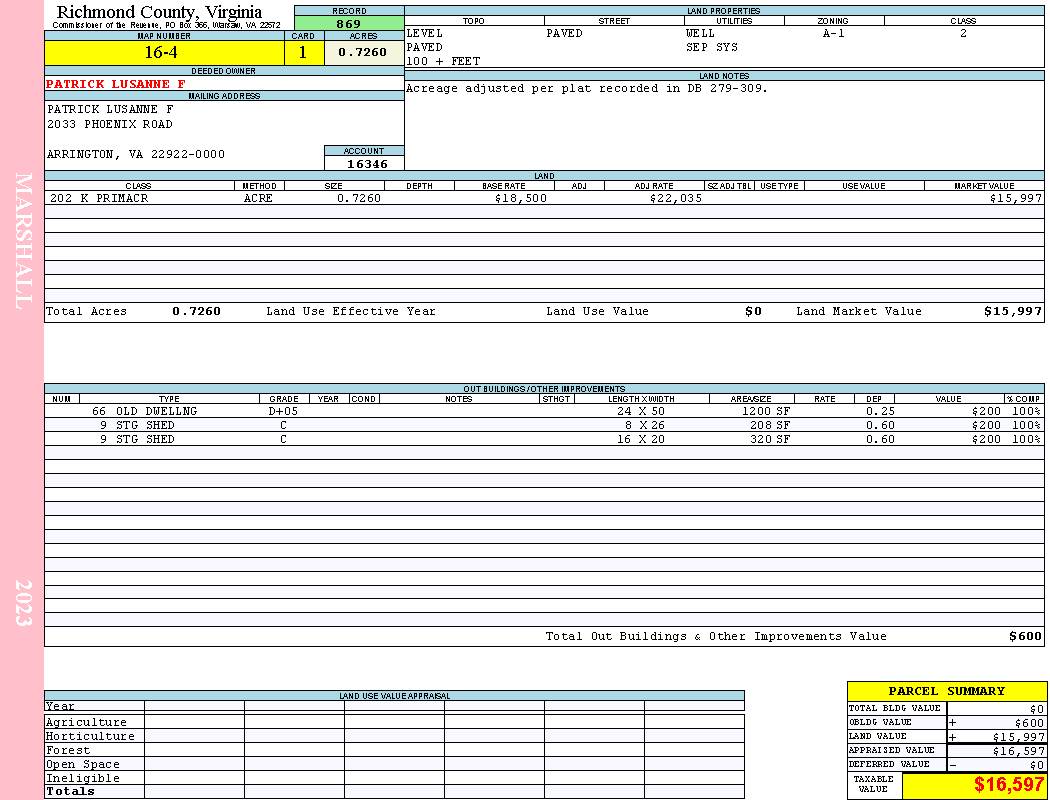Click the 1200 SF area cell
Viewport: 1050px width, 800px height.
pyautogui.click(x=765, y=412)
